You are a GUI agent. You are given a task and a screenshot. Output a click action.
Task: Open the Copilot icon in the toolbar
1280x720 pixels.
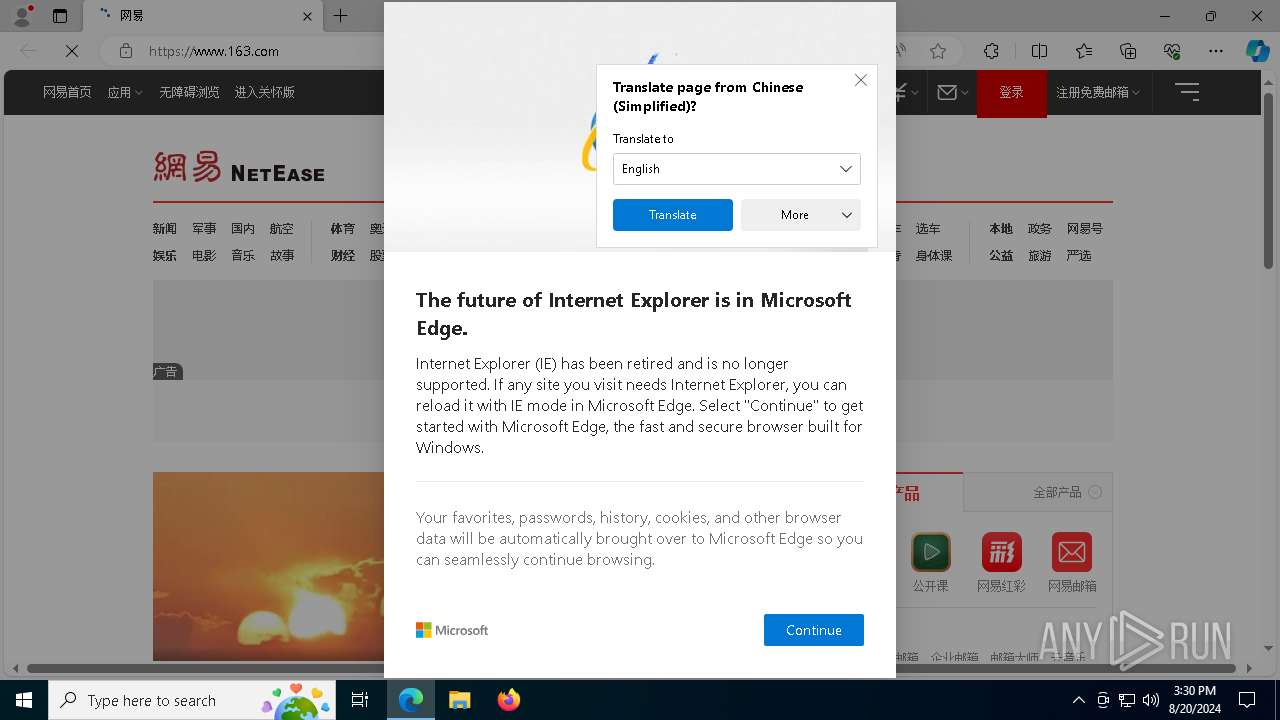(x=1257, y=51)
